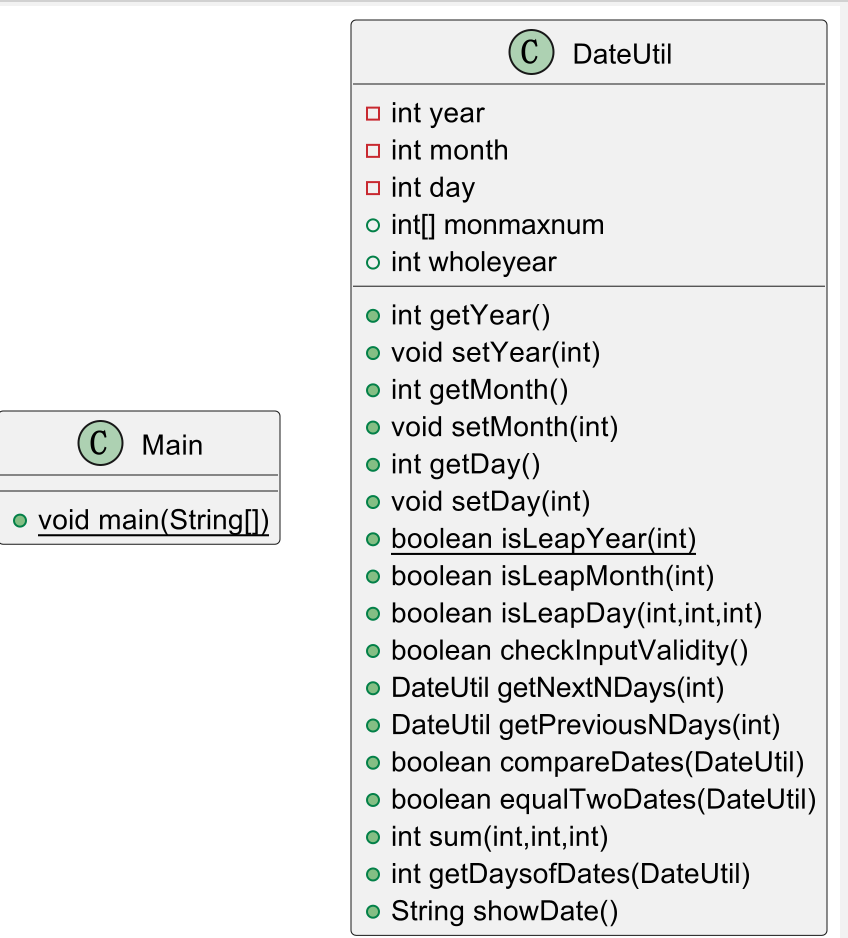Select the checkInputValidity() method entry
Screen dimensions: 848x938
click(569, 651)
